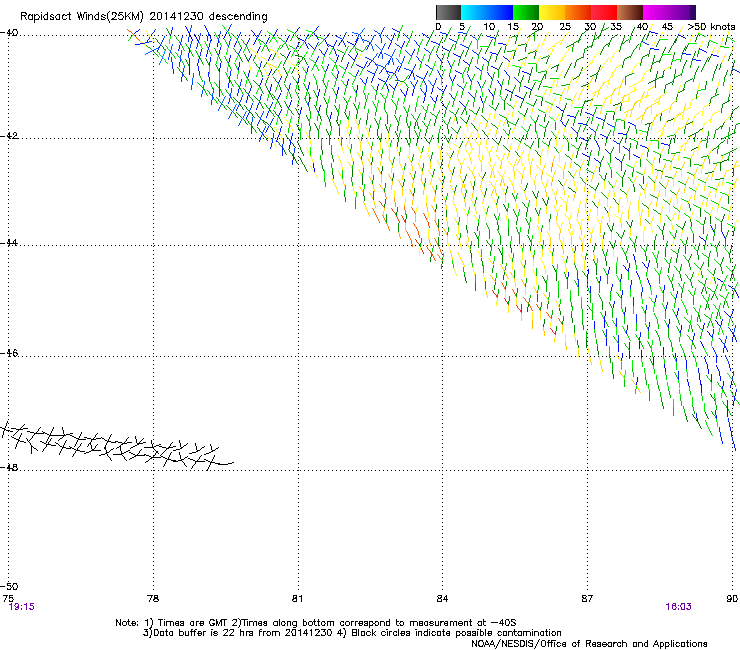Click the green 15-20 knots legend swatch
This screenshot has height=650, width=740.
coord(526,12)
